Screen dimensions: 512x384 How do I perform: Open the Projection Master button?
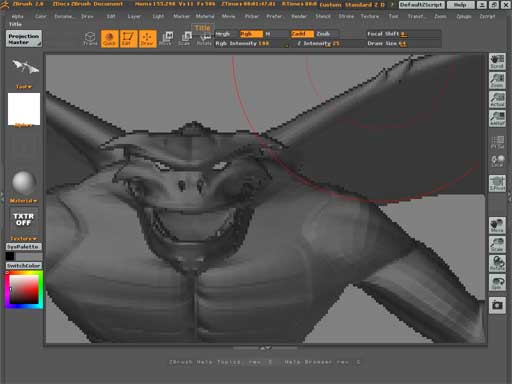click(x=24, y=39)
